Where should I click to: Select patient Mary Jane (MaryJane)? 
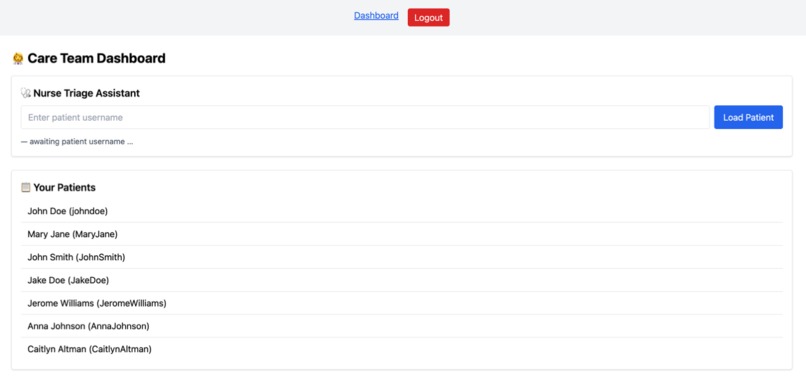401,234
